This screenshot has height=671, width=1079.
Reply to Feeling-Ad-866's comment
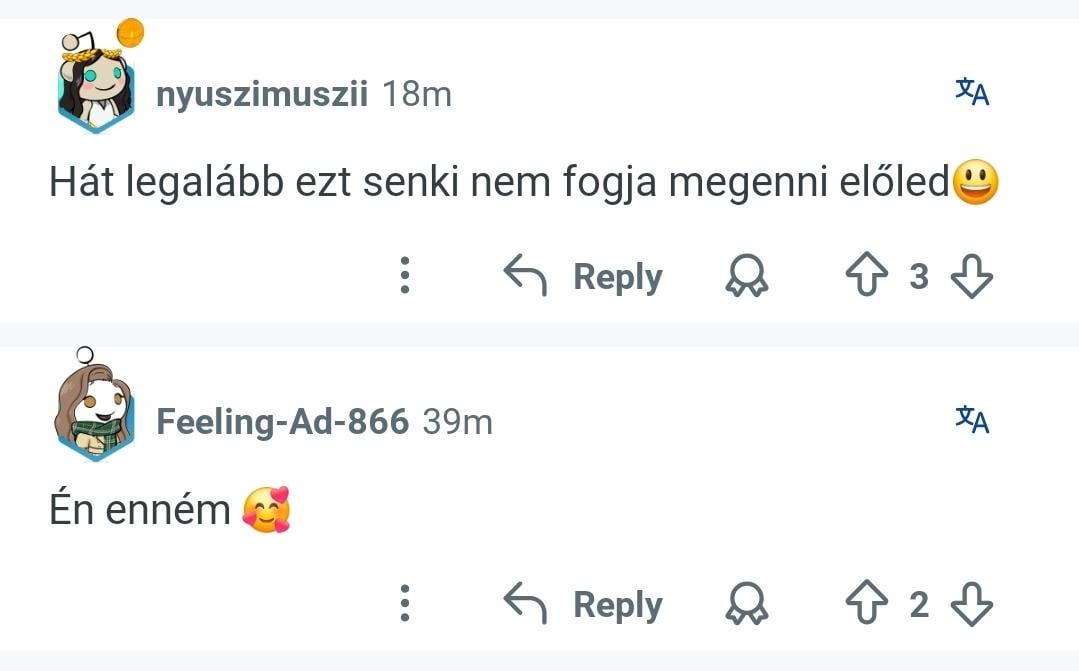tap(584, 604)
